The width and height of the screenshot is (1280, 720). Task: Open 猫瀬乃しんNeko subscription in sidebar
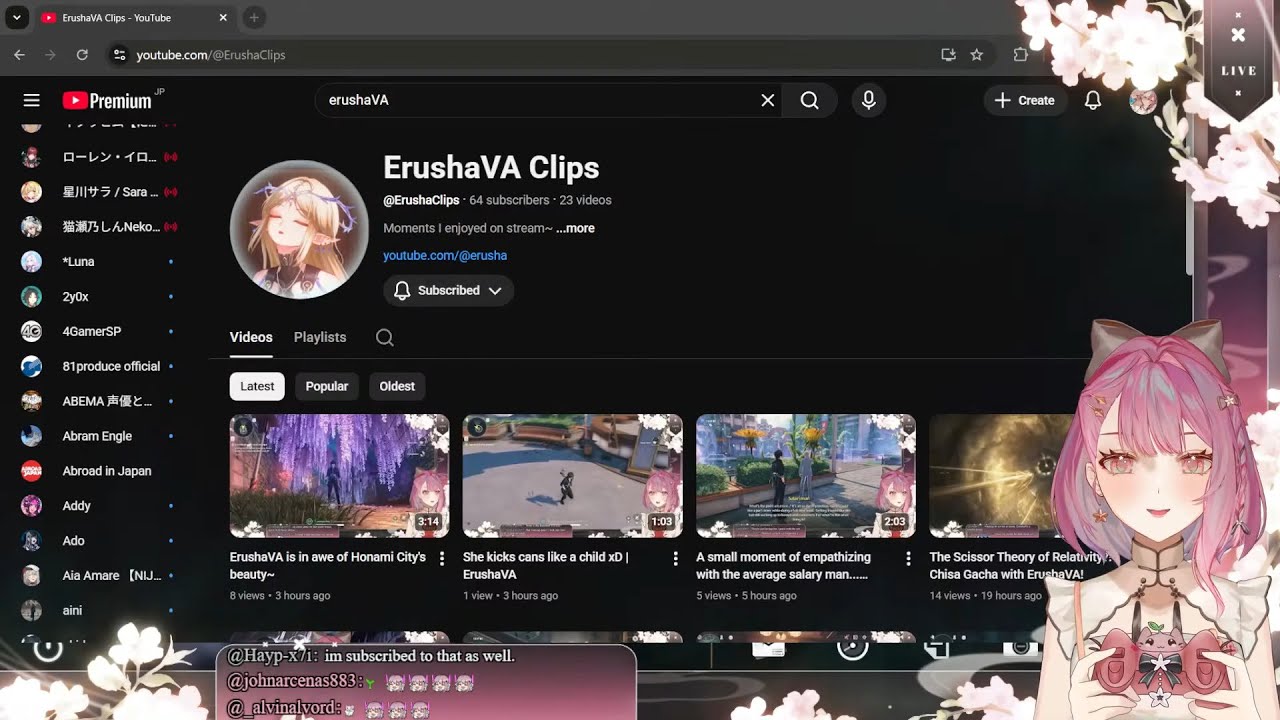pyautogui.click(x=100, y=227)
